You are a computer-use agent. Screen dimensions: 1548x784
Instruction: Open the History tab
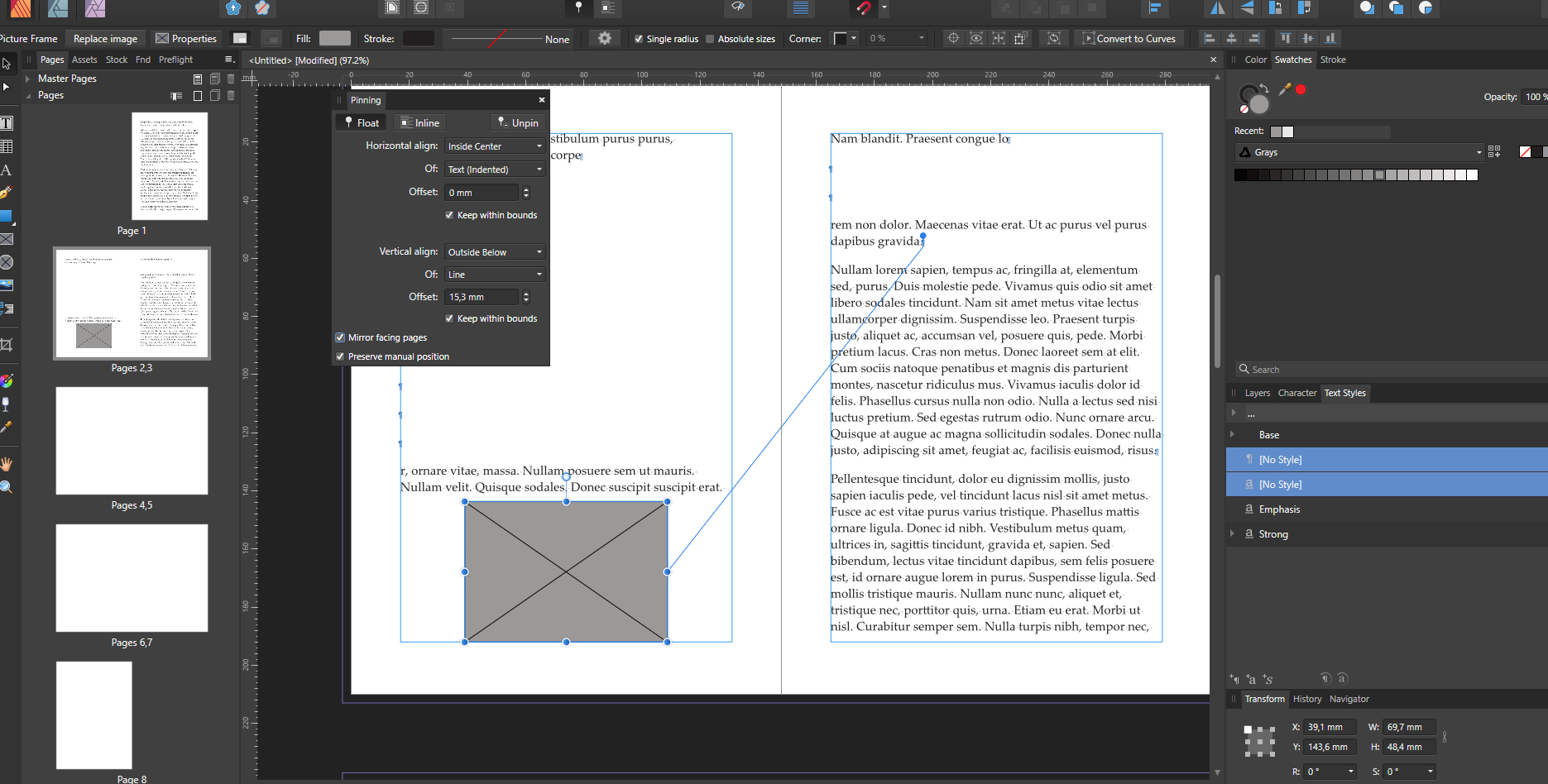click(x=1307, y=699)
